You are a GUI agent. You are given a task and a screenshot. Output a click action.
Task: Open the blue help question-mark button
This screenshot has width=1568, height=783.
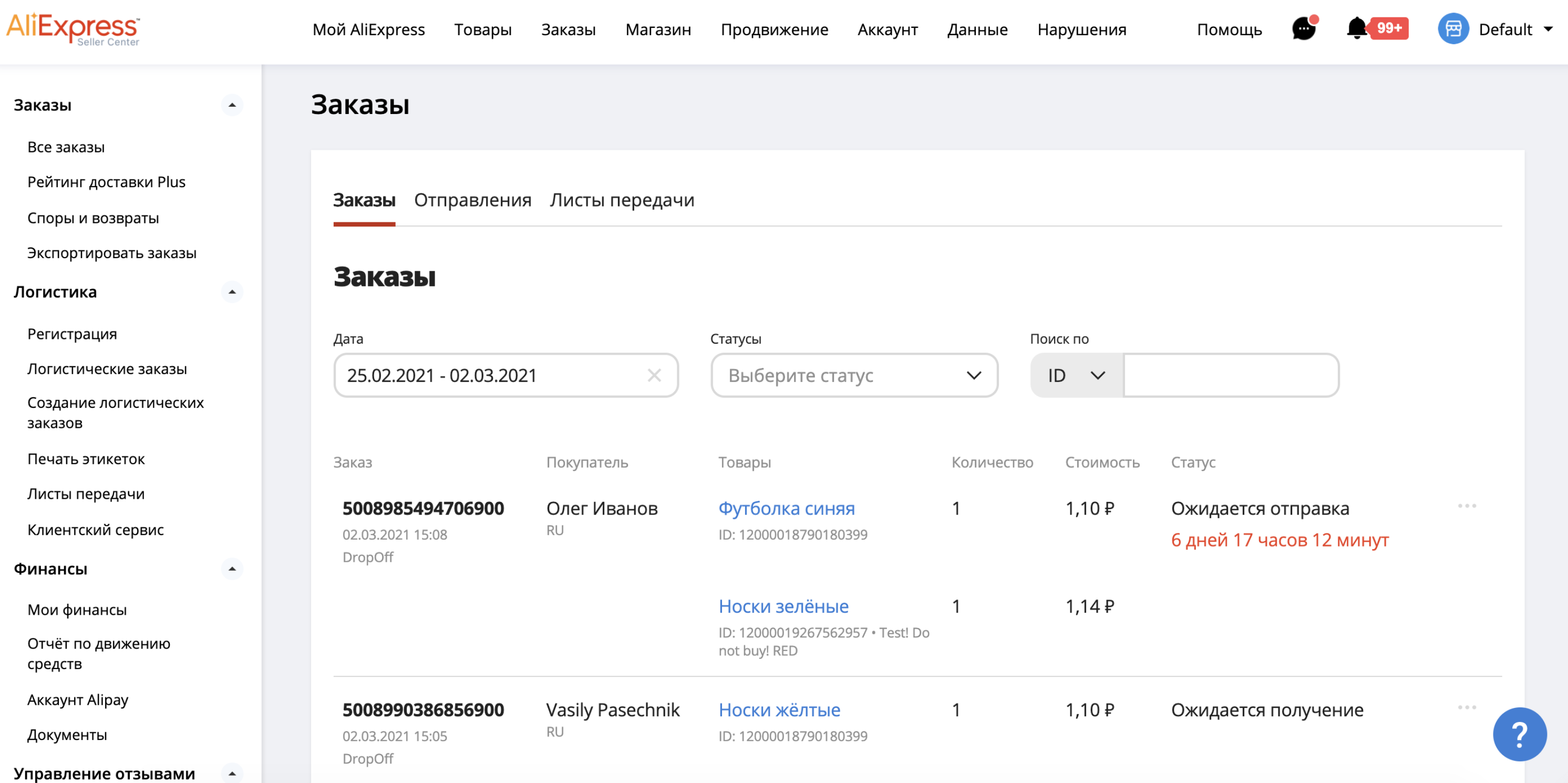pos(1519,734)
